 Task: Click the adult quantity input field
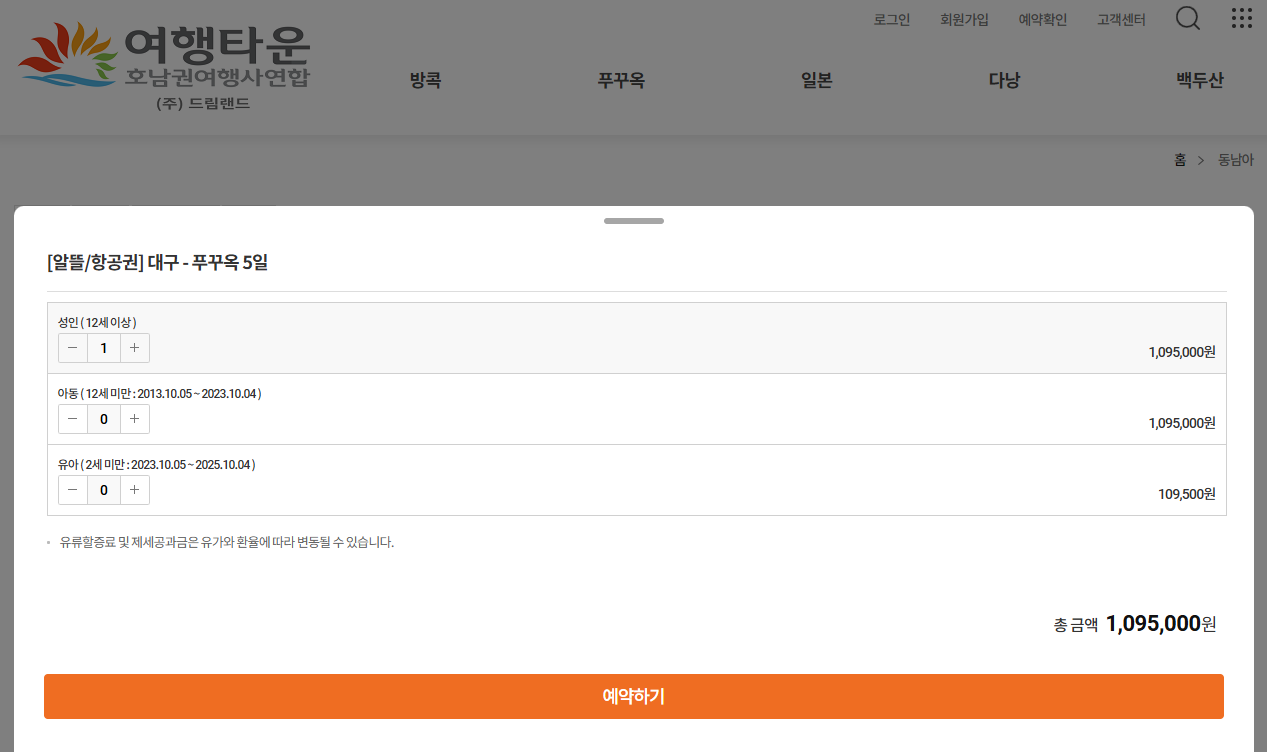click(104, 348)
